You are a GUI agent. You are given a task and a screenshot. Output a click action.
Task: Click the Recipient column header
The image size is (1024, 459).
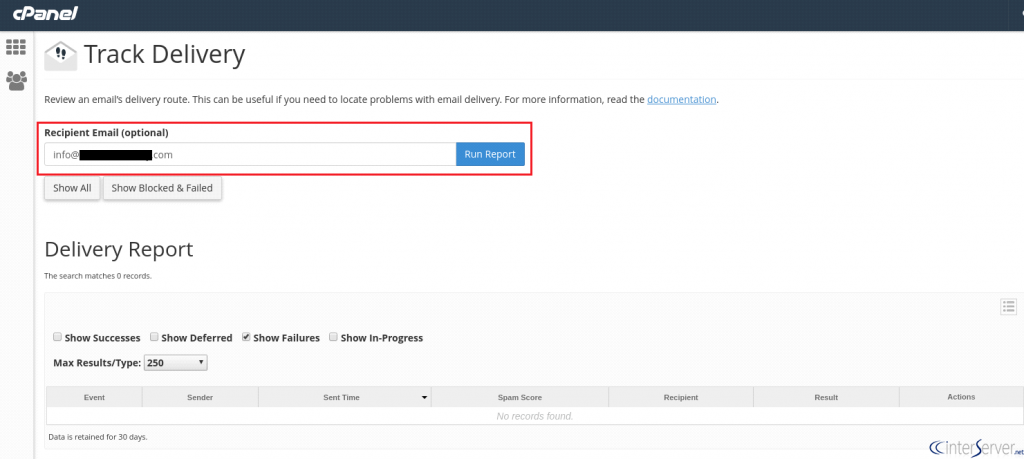tap(680, 397)
